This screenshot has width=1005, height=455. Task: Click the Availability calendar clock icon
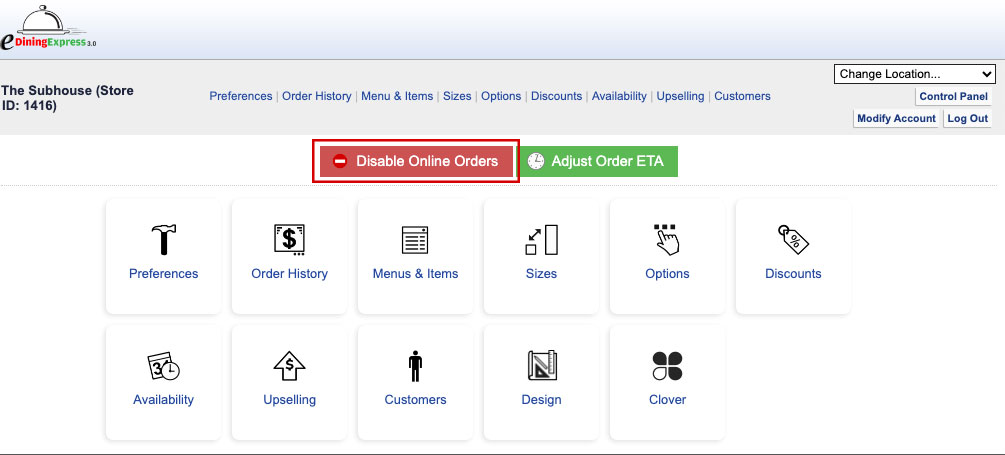pos(163,366)
